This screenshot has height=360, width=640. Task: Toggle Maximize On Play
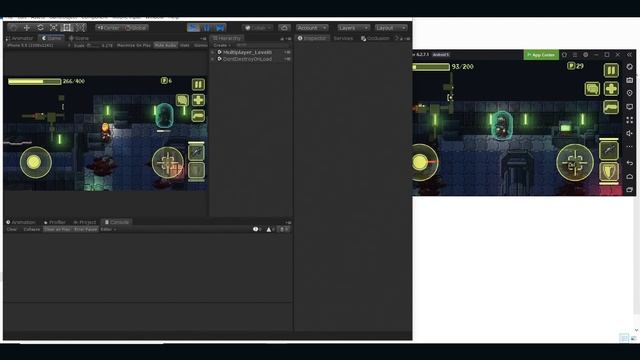[x=134, y=45]
